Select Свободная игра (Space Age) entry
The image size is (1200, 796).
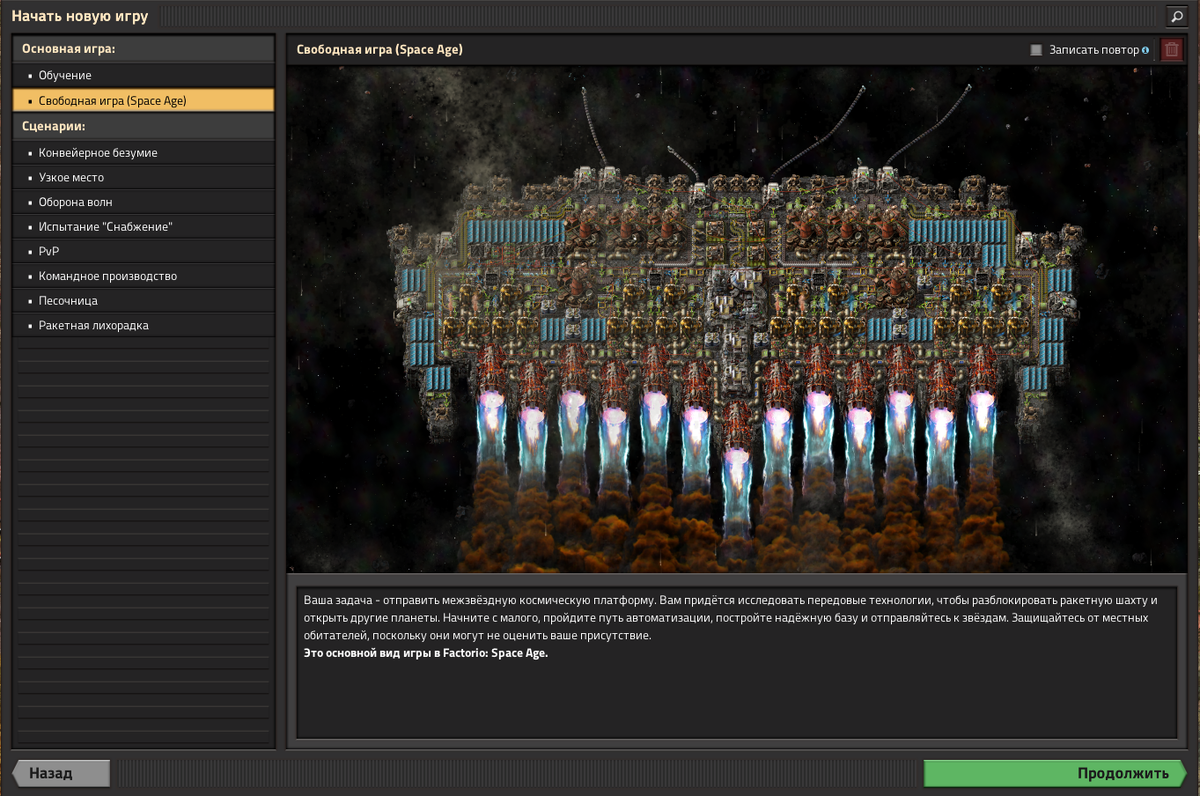144,100
